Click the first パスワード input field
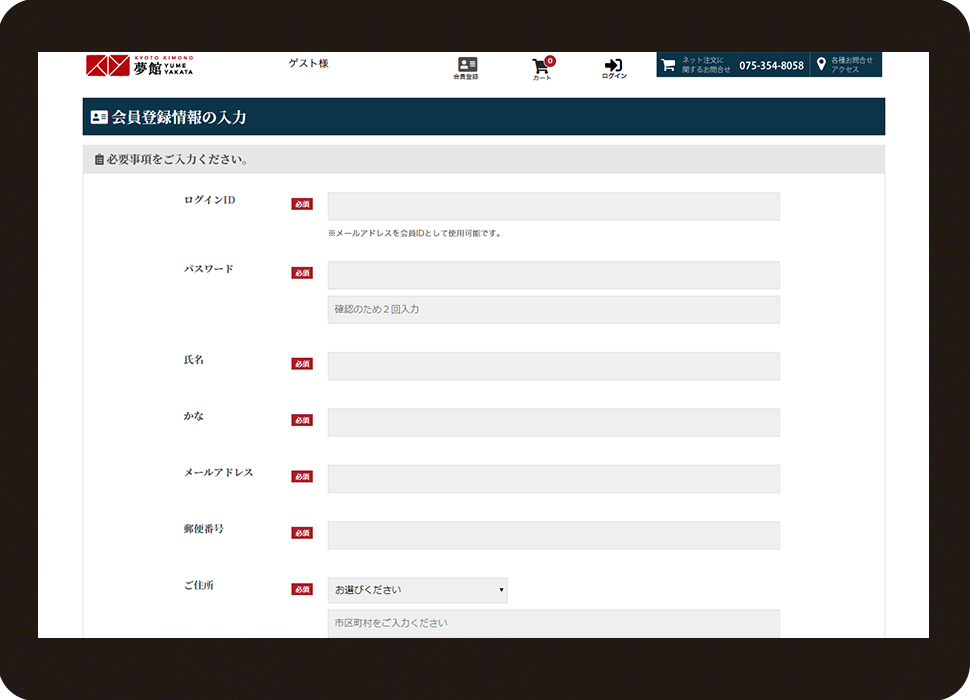The width and height of the screenshot is (970, 700). coord(553,275)
